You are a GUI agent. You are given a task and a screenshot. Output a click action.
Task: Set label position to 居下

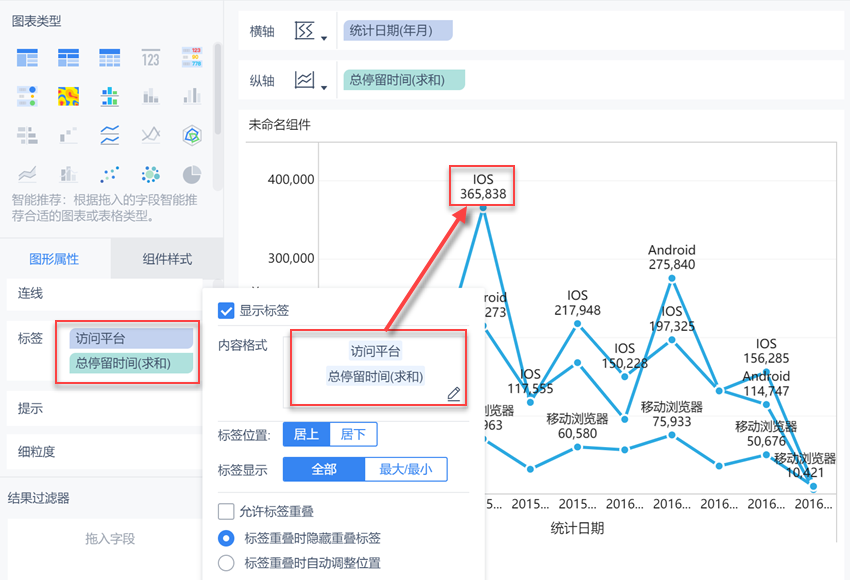353,435
